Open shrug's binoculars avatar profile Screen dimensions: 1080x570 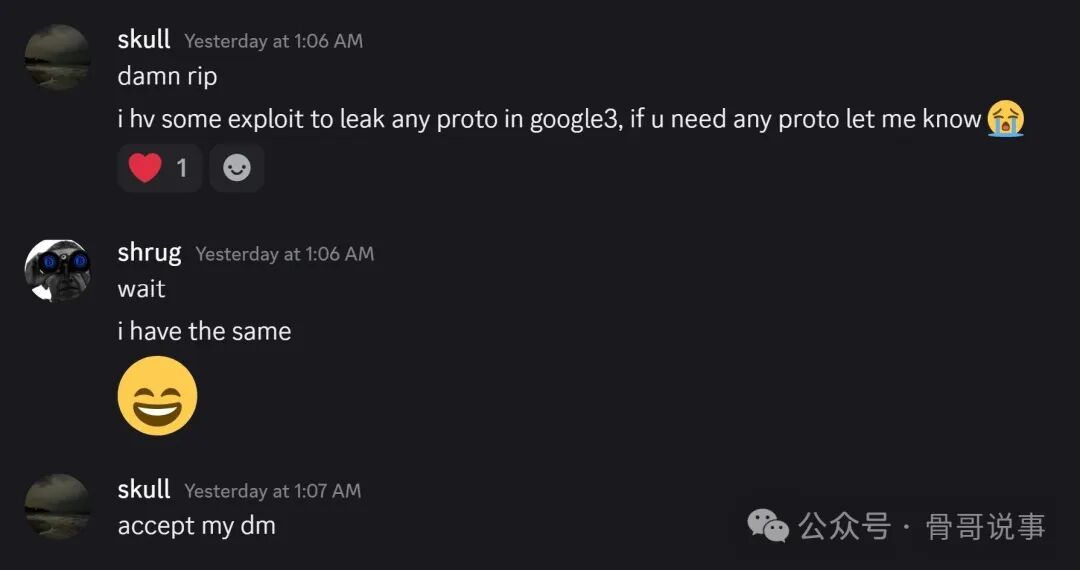(x=57, y=271)
